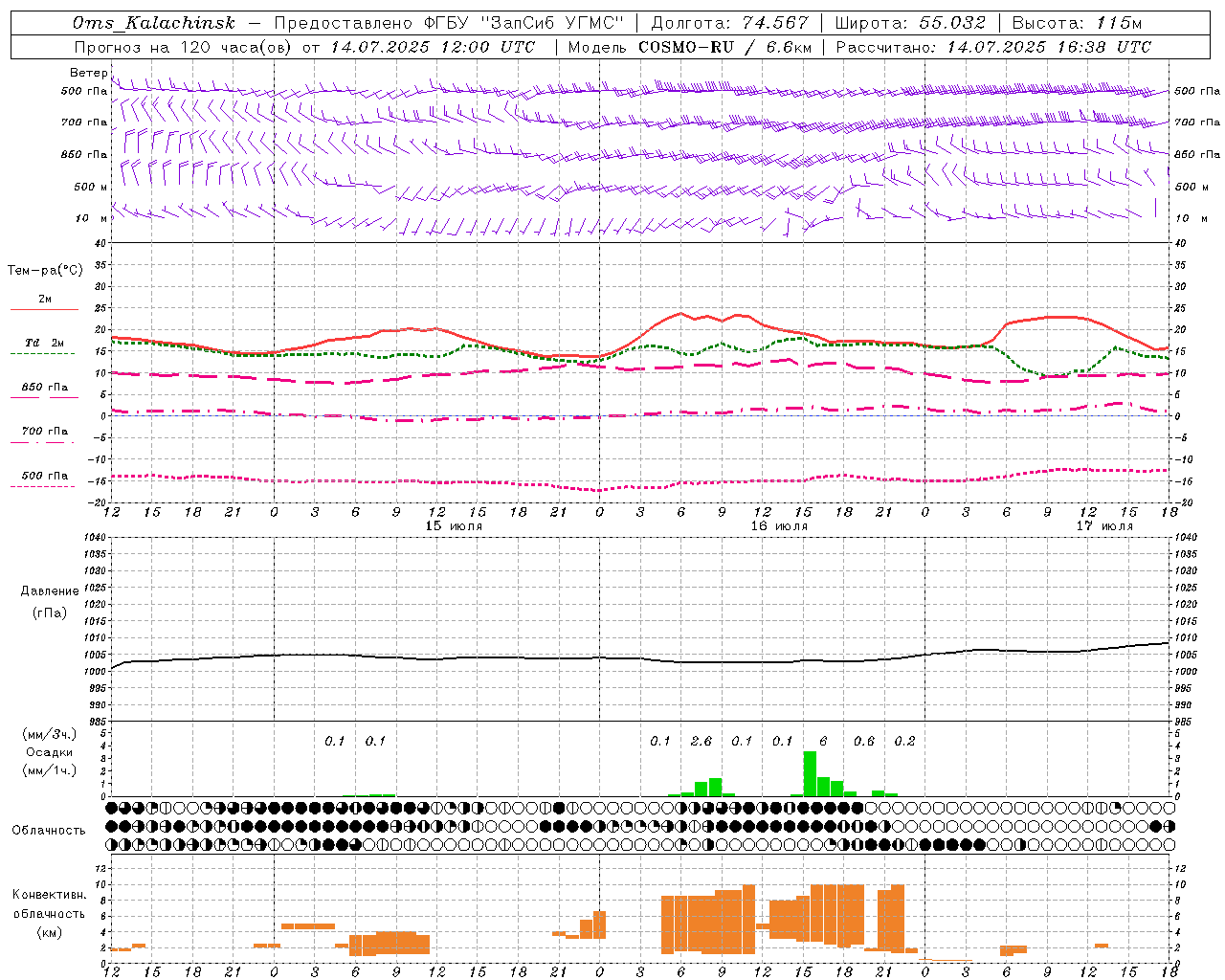Click 'Рассчитано: 14.07.2025 16:38 UTC' timestamp
The image size is (1225, 980).
tap(993, 47)
